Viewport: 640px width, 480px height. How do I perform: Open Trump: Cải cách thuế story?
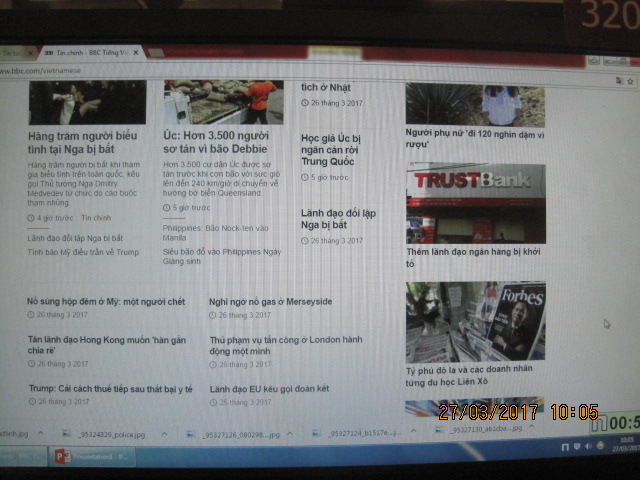pos(111,389)
